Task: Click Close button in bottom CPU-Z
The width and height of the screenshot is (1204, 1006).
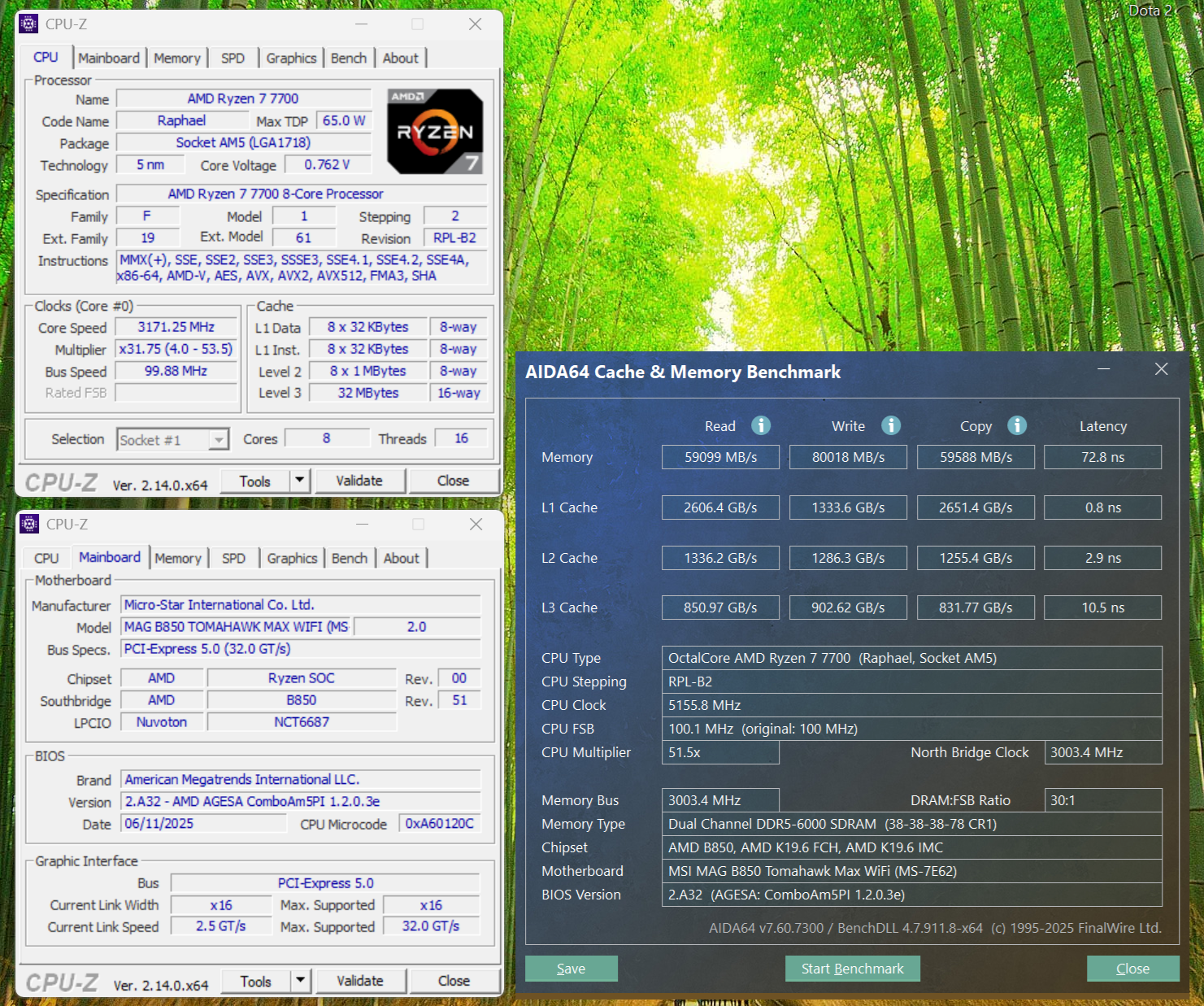Action: point(454,981)
